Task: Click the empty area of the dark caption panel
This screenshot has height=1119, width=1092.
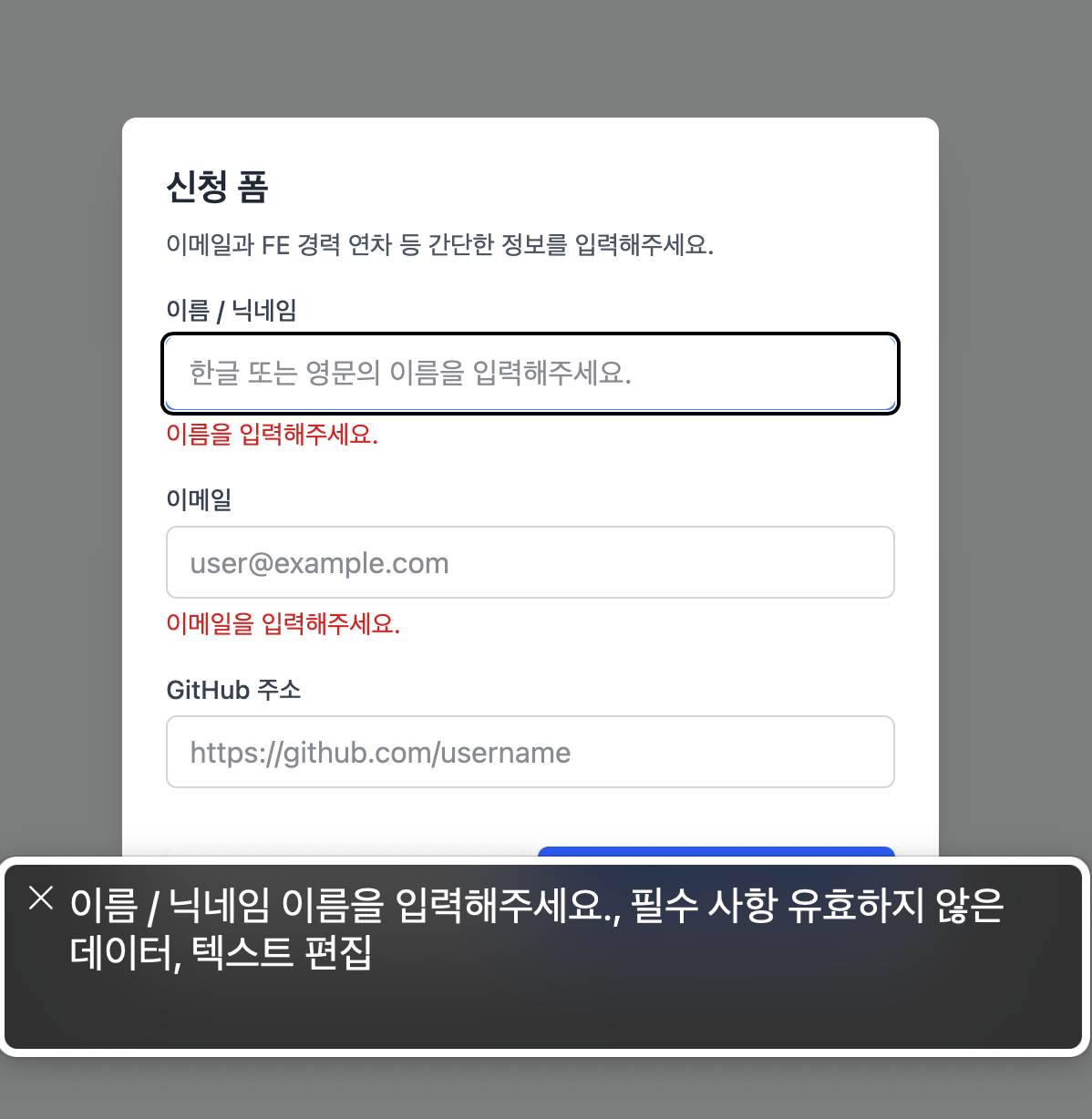Action: [638, 1011]
